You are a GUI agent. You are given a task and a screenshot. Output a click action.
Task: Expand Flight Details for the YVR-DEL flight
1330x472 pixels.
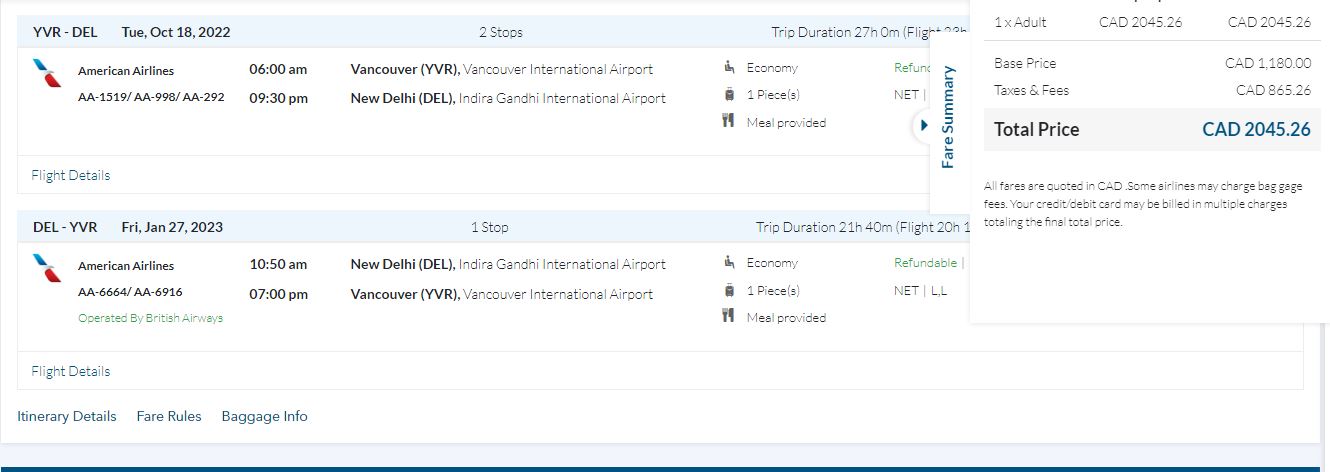point(71,175)
